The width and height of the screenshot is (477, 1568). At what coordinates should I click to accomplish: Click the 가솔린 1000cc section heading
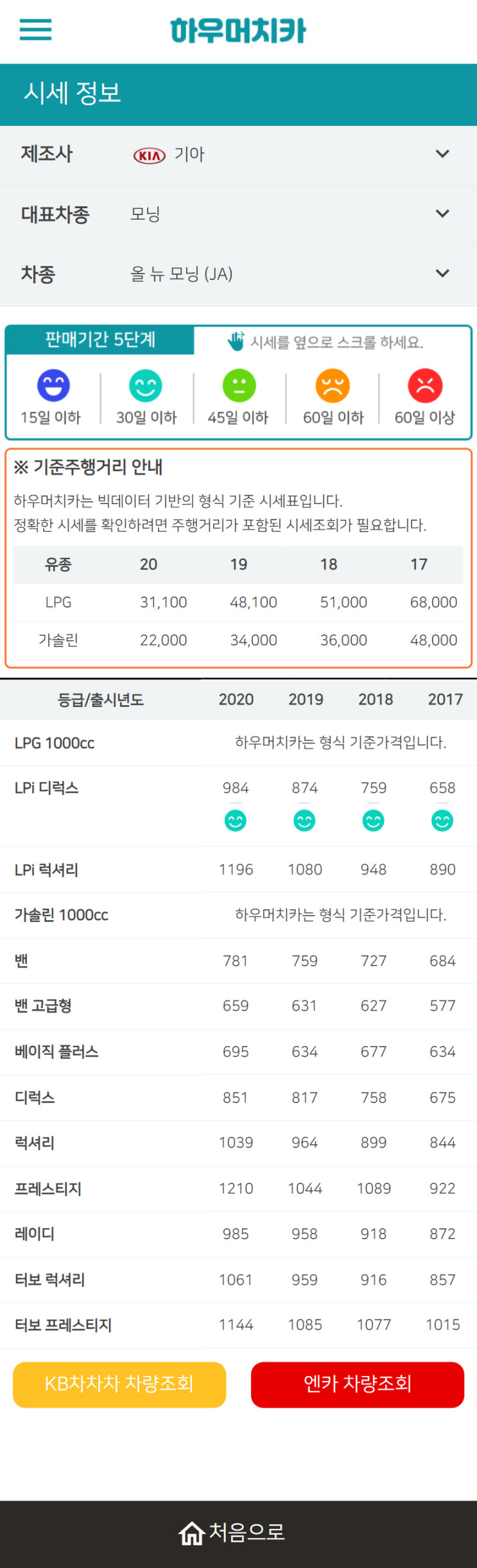point(62,915)
